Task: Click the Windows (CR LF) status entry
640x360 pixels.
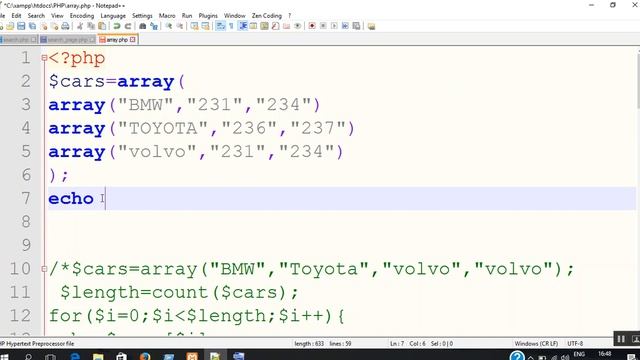Action: [536, 344]
